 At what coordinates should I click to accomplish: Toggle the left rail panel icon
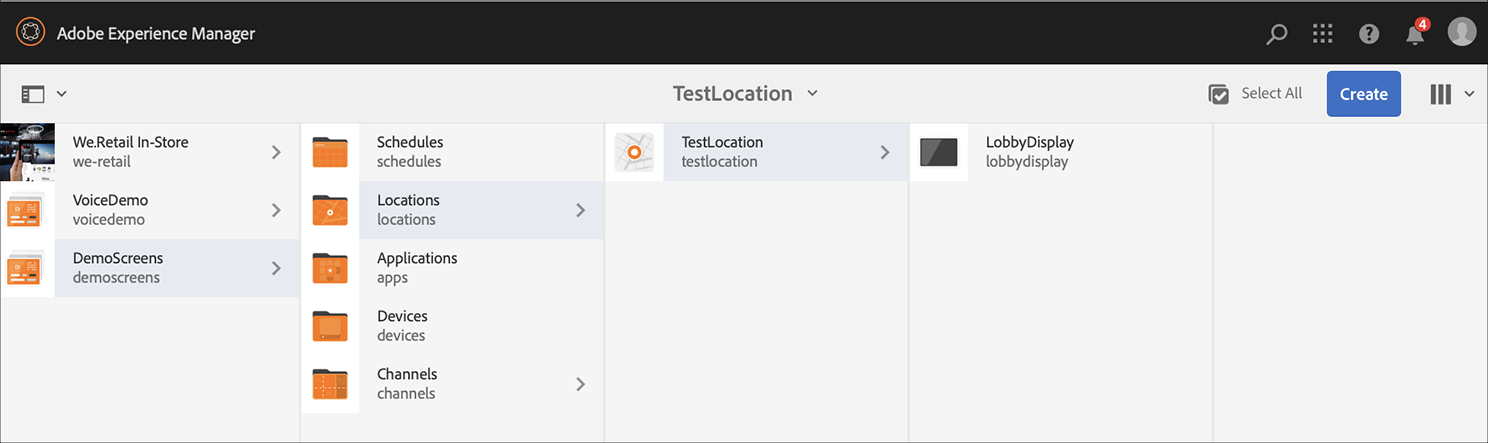(34, 94)
